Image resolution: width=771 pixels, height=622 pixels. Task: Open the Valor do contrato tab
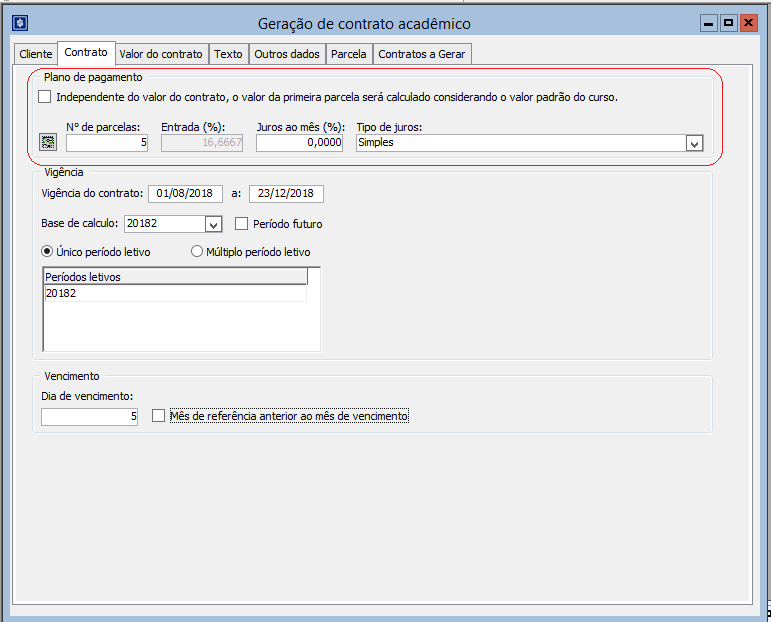tap(160, 54)
